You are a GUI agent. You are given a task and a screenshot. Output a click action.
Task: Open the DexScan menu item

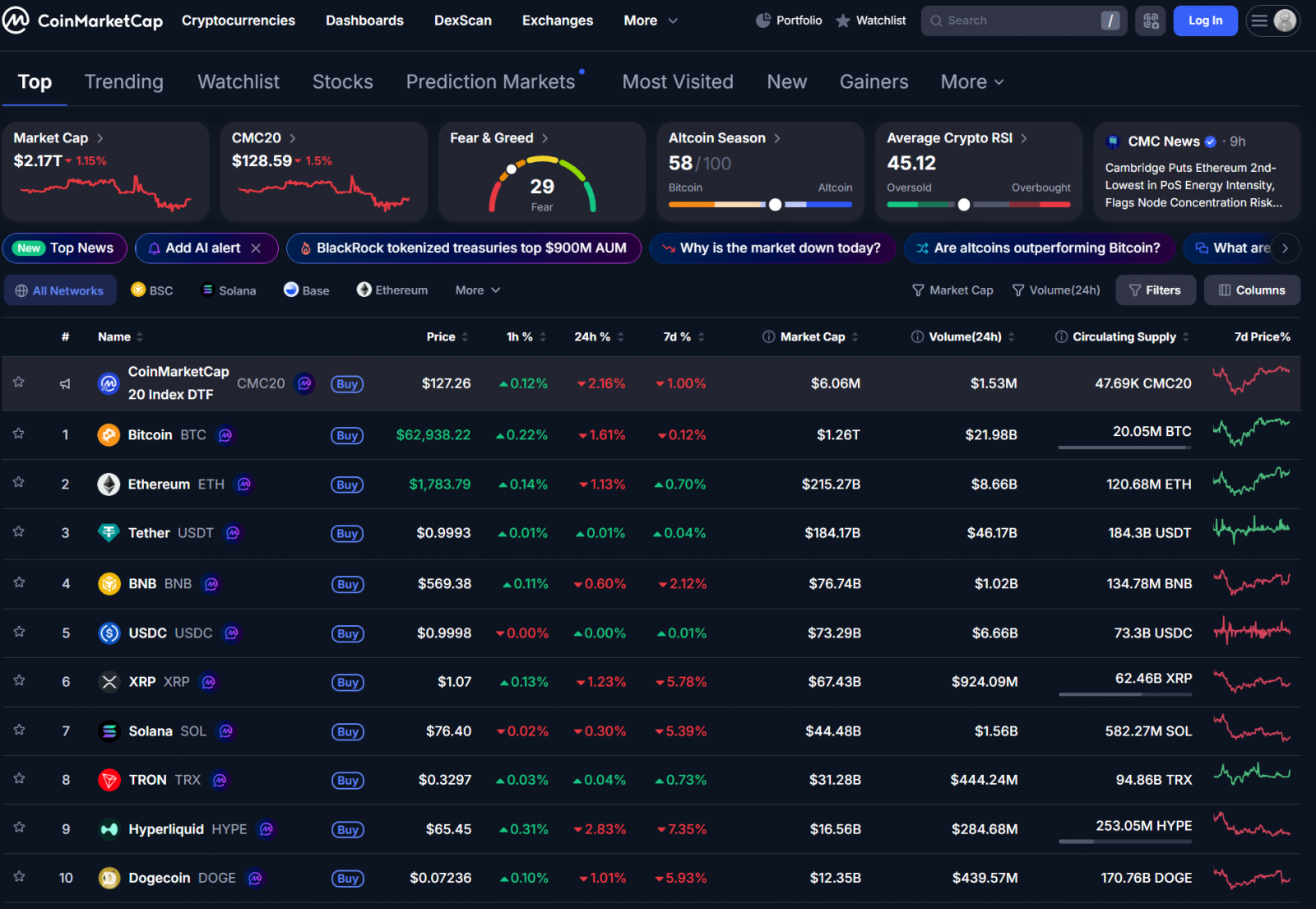(463, 21)
